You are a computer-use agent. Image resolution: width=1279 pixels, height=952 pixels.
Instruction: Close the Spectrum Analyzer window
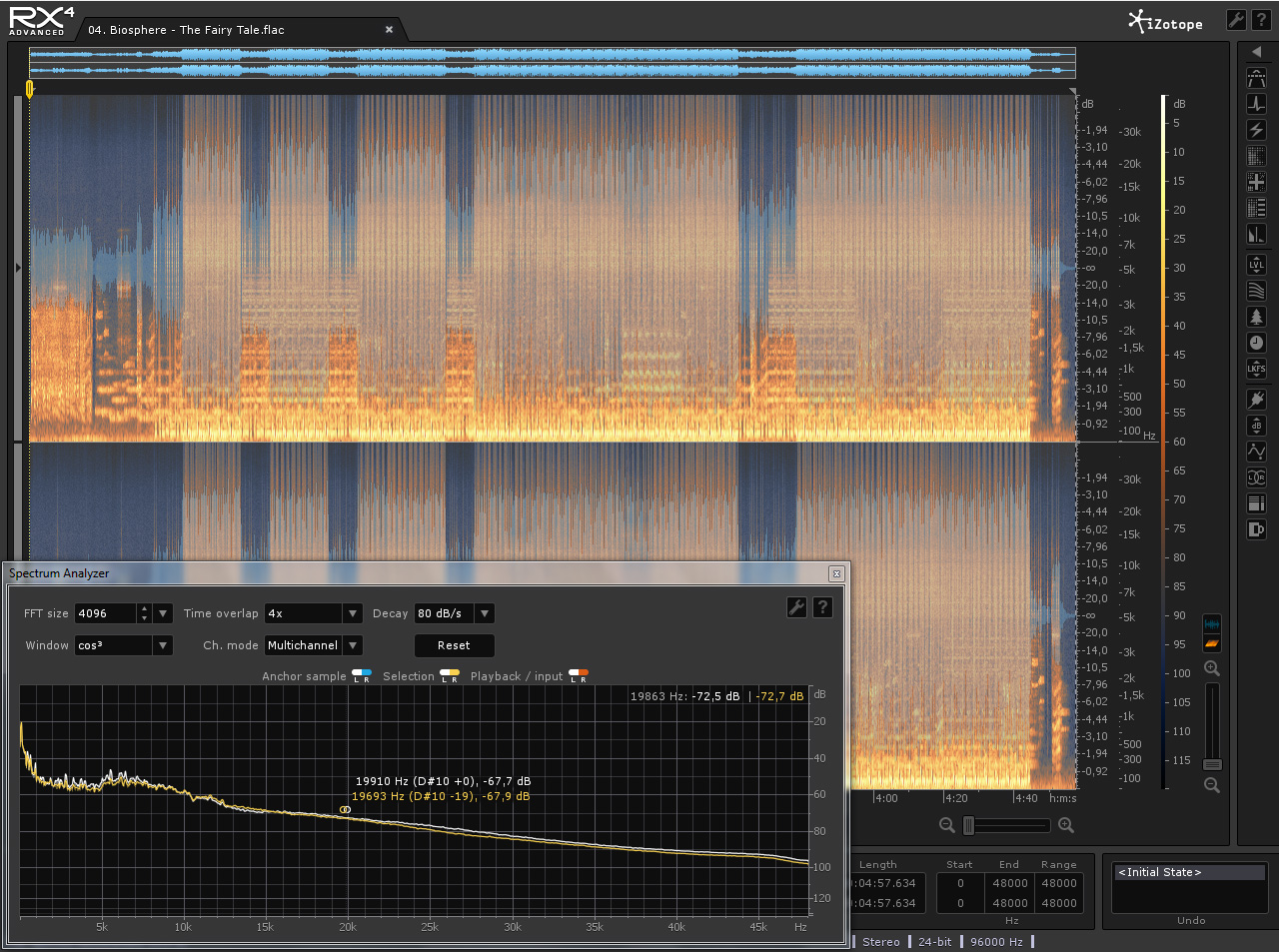836,573
